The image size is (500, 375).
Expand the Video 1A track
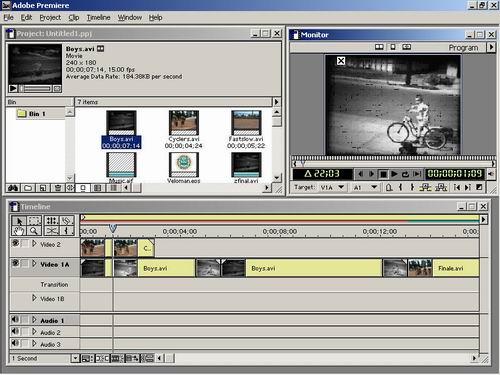pyautogui.click(x=34, y=264)
